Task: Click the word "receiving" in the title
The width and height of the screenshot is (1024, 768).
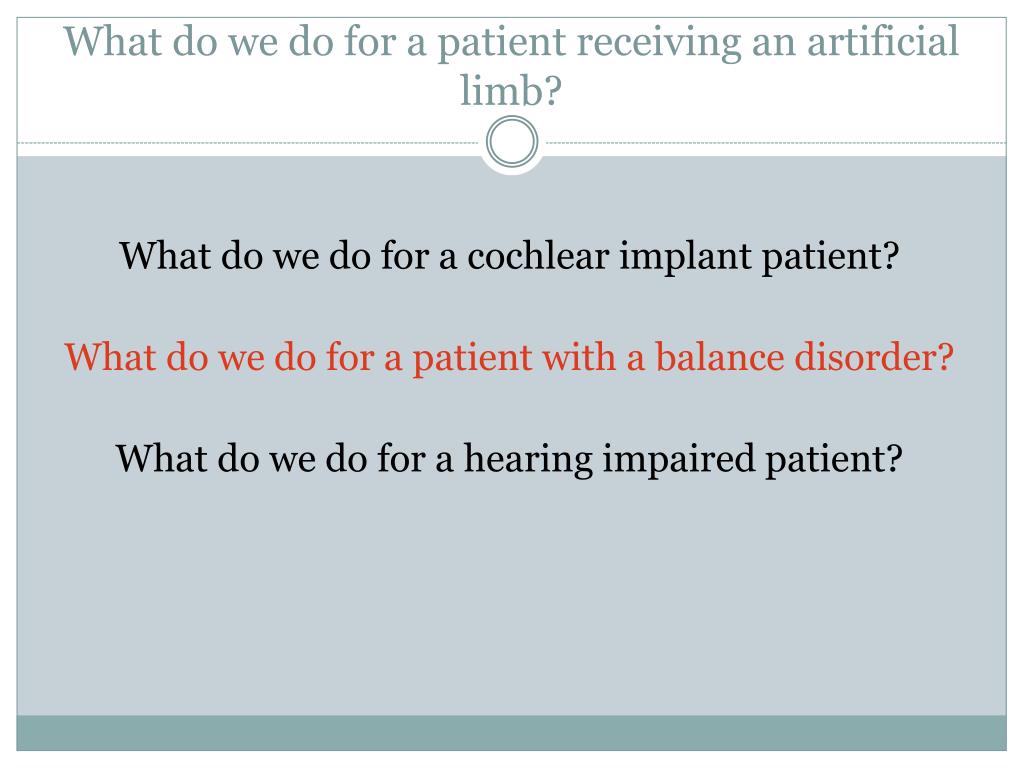Action: tap(659, 43)
